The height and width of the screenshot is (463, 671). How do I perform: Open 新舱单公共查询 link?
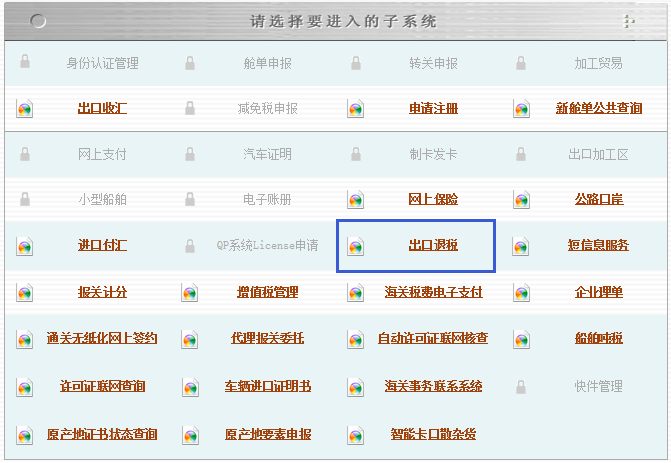click(599, 108)
